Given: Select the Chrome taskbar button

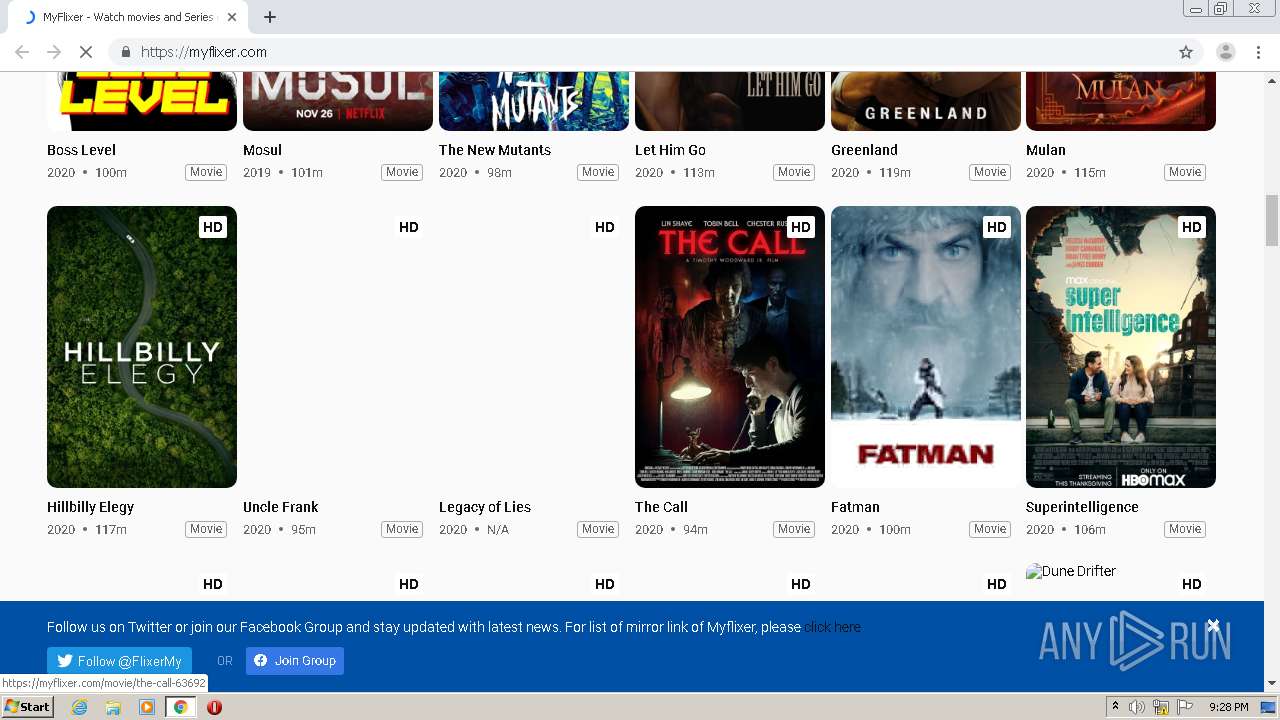Looking at the screenshot, I should (181, 707).
